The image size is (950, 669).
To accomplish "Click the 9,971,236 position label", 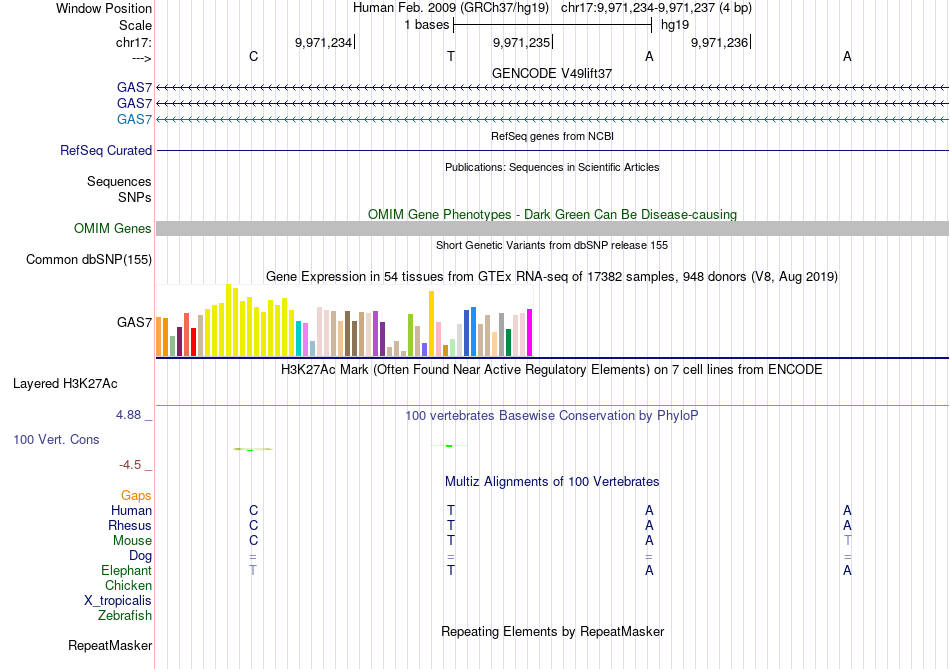I will pos(720,42).
